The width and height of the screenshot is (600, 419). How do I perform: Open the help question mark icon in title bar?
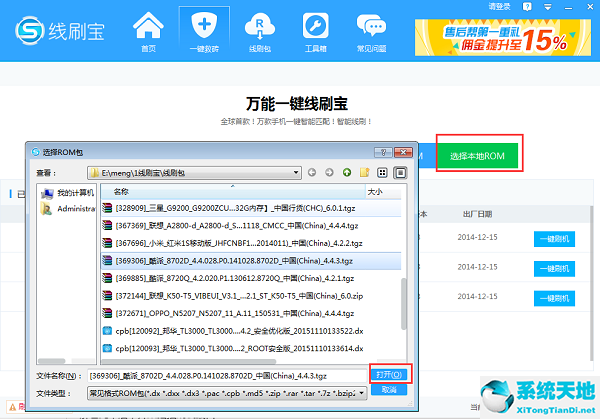(x=527, y=7)
